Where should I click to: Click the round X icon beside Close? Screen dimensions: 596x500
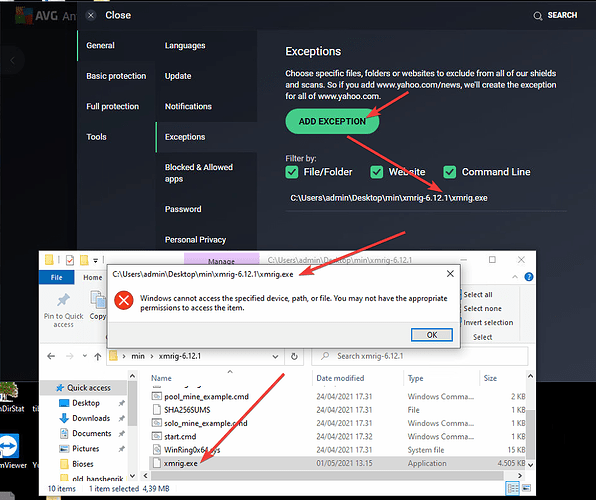point(90,15)
